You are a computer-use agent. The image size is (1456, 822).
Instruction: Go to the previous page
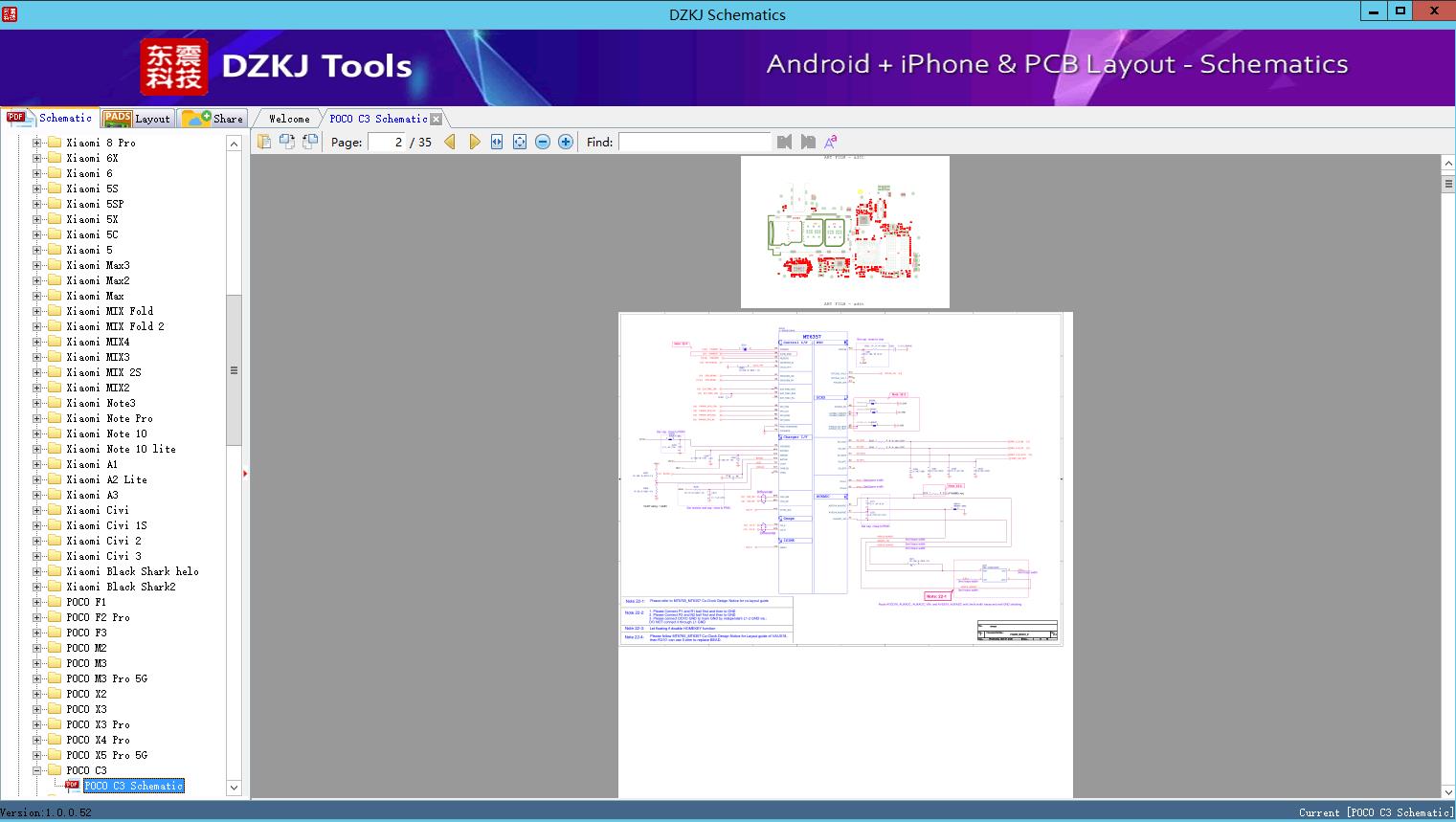(450, 142)
